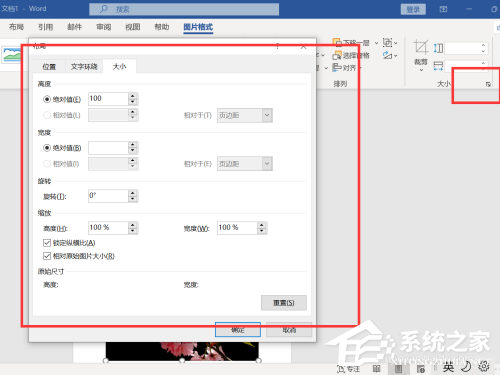500x375 pixels.
Task: Decrease absolute height value spinner down
Action: click(x=133, y=102)
